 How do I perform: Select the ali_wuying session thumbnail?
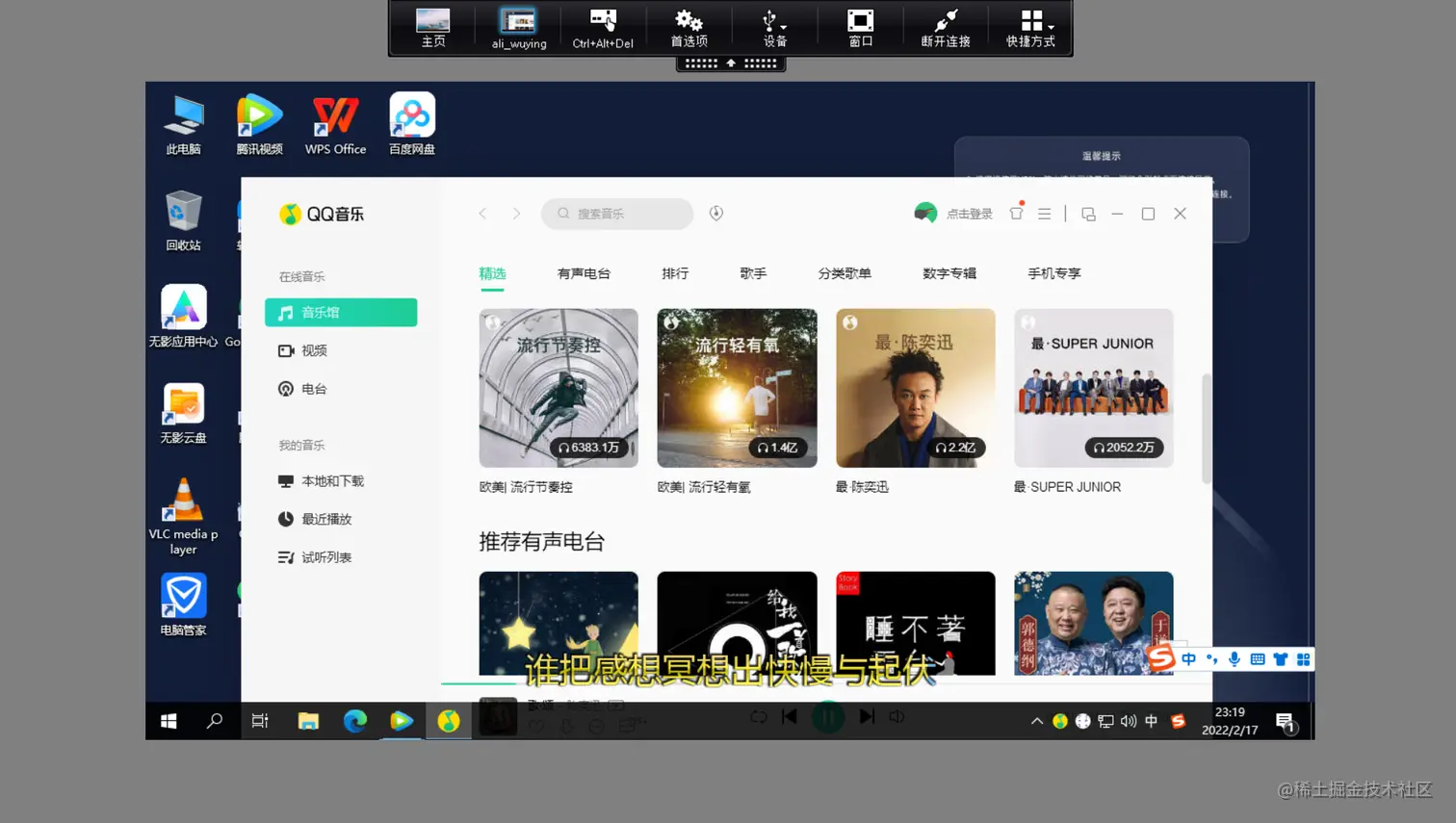(518, 28)
